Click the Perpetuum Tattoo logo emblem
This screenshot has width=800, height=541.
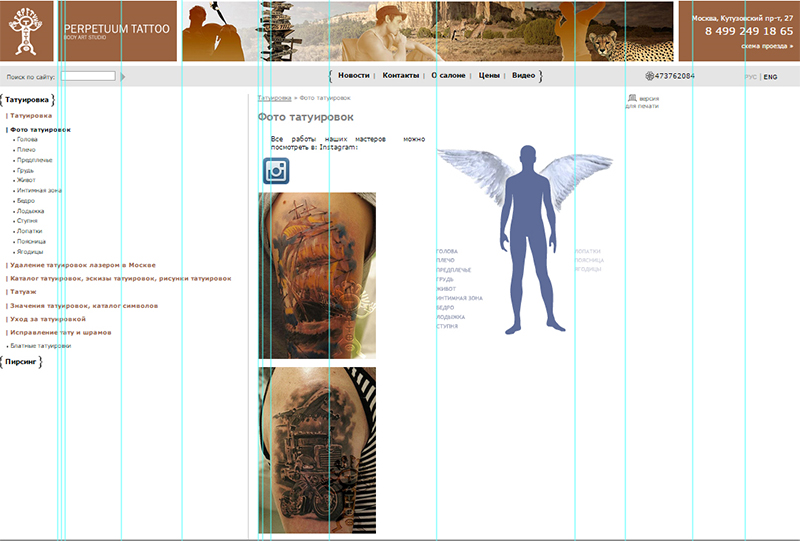coord(27,31)
